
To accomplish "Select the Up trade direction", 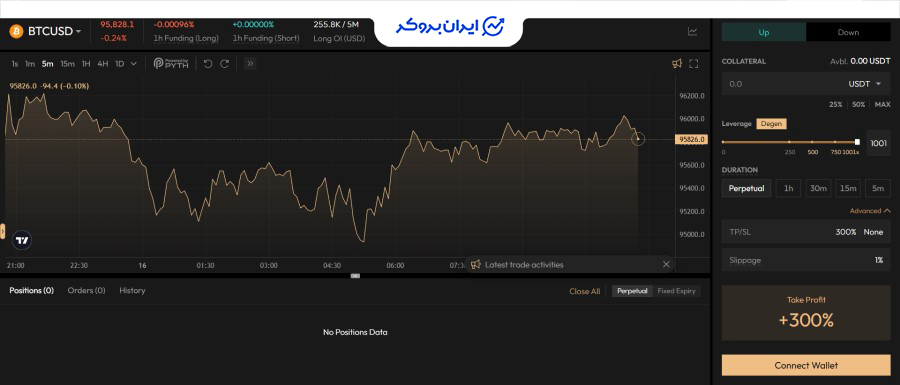I will pos(763,32).
